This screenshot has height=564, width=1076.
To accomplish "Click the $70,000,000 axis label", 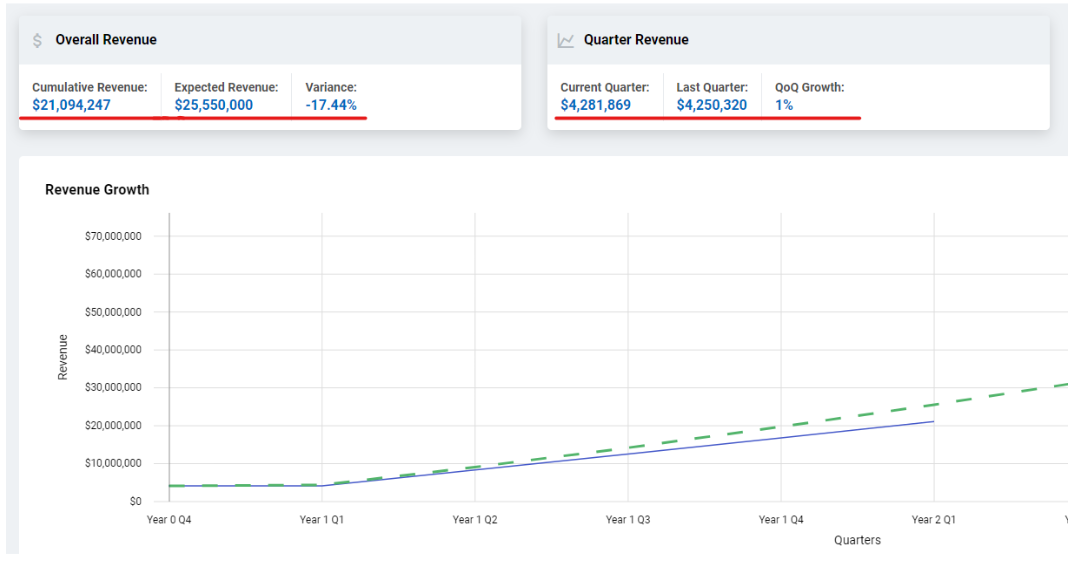I will [113, 236].
